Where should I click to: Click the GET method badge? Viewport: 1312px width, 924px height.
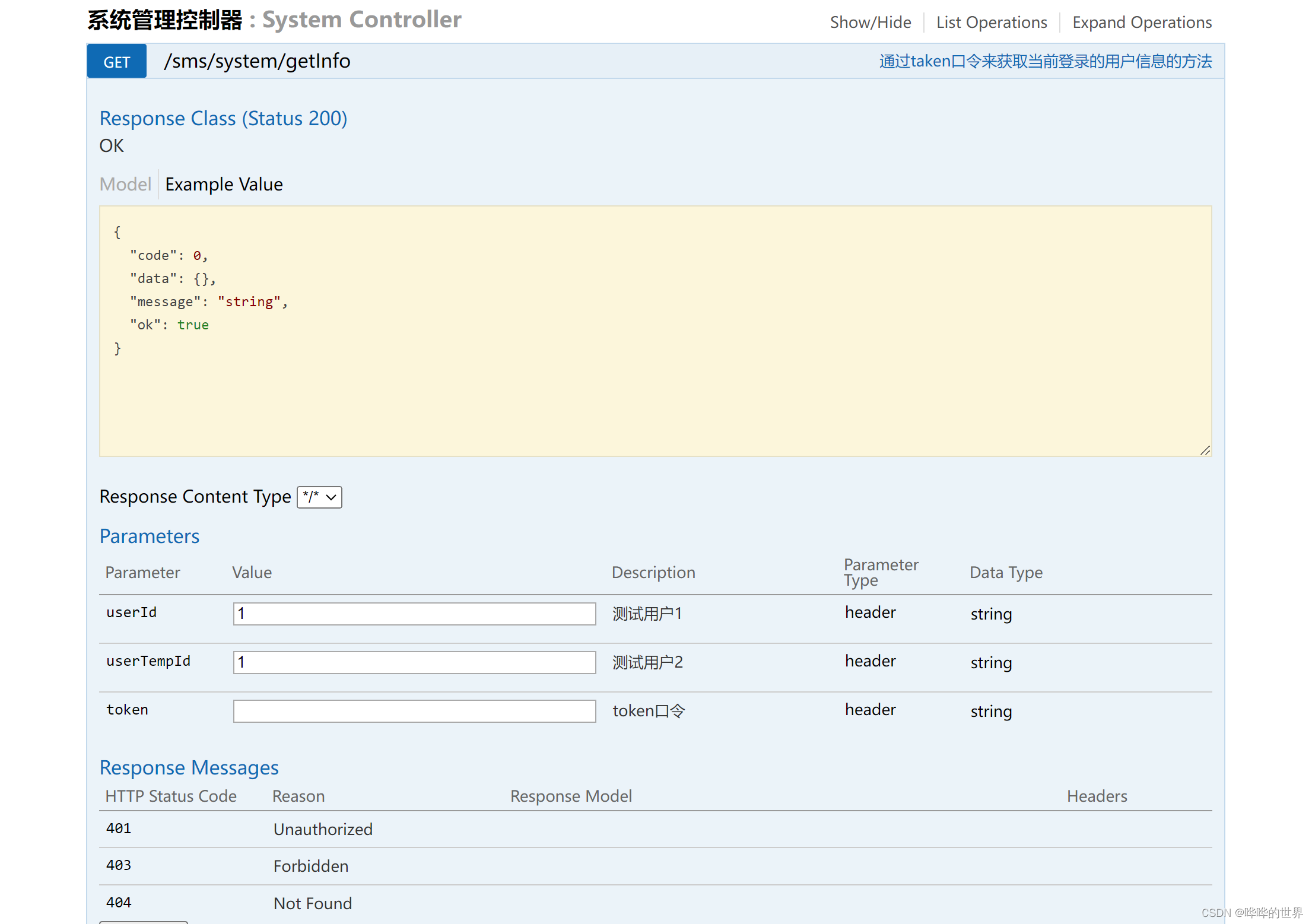pos(116,62)
